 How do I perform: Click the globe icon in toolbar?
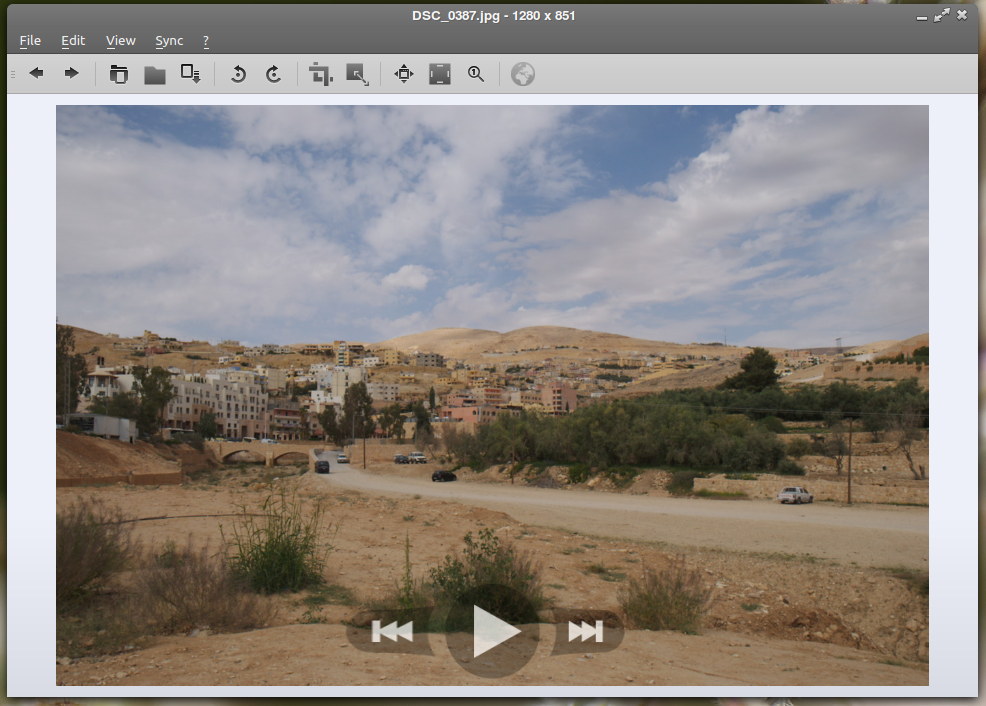[523, 74]
